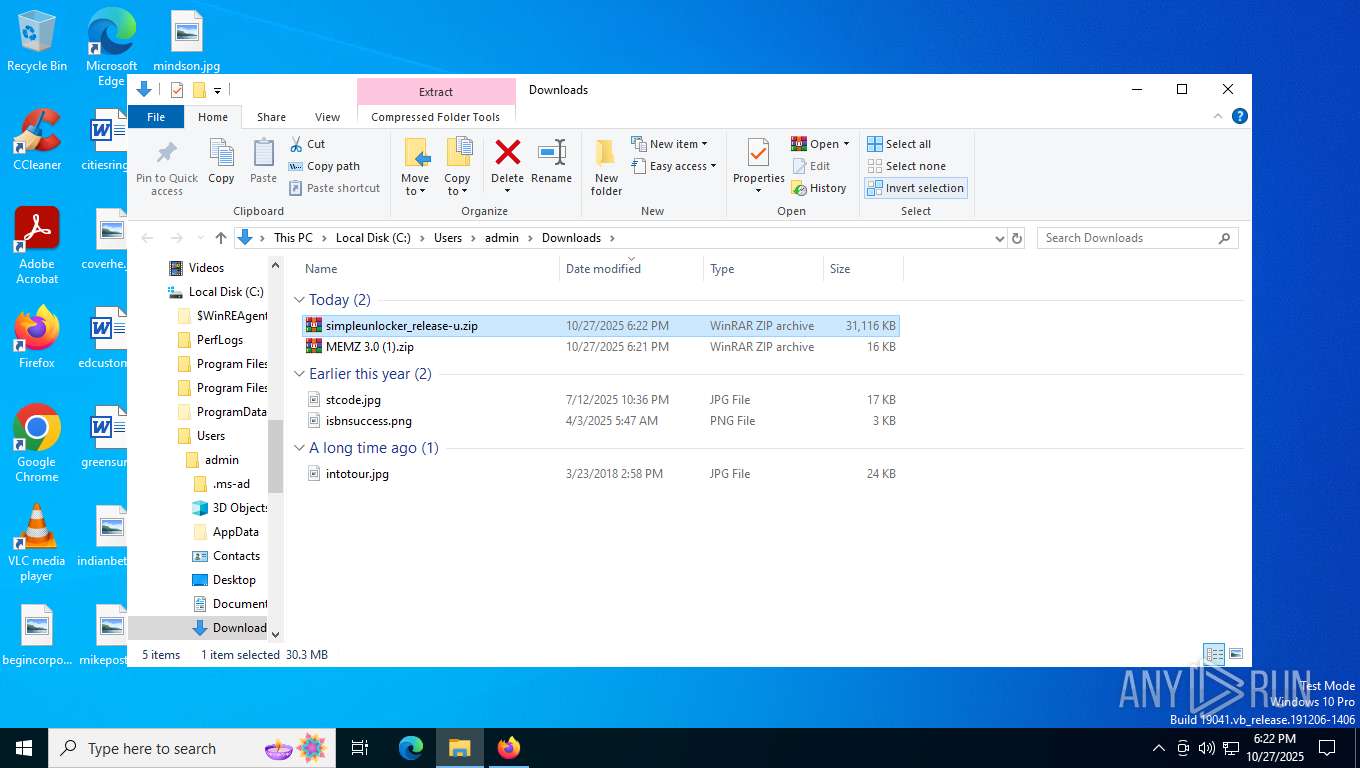The image size is (1360, 768).
Task: Switch to Large icons view in status bar
Action: 1236,655
